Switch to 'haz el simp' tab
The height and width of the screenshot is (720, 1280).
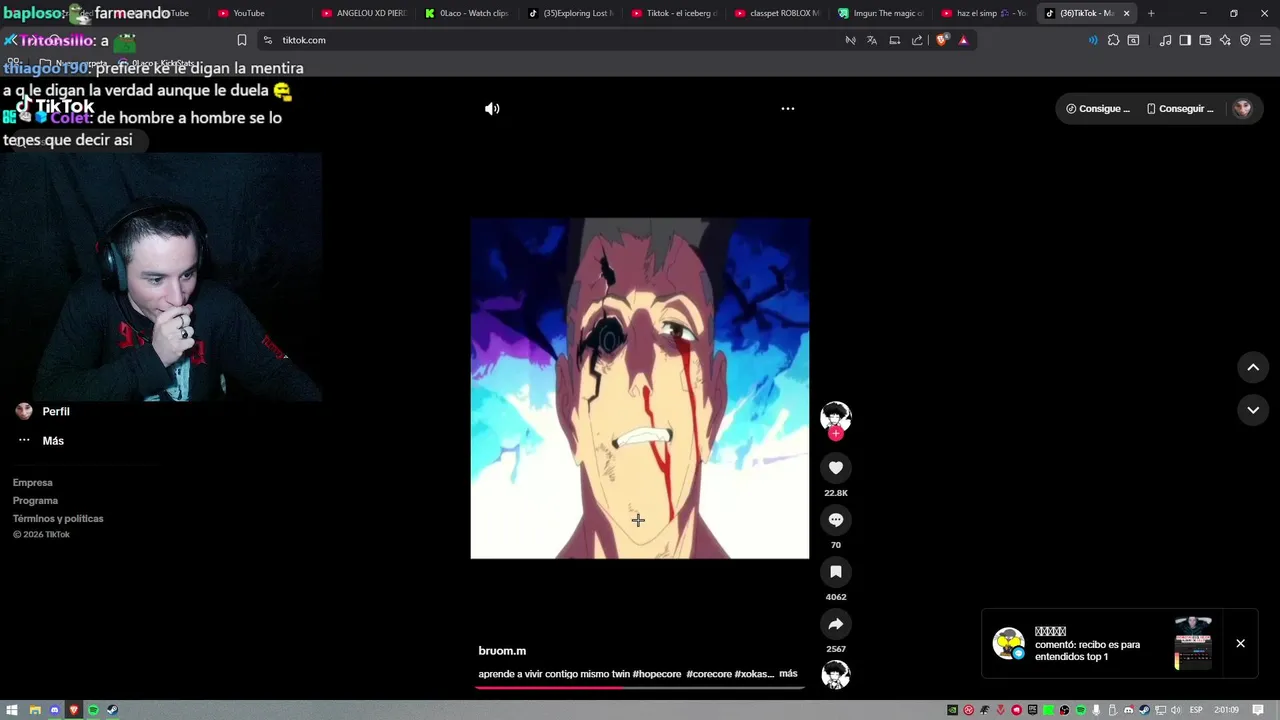pos(984,13)
